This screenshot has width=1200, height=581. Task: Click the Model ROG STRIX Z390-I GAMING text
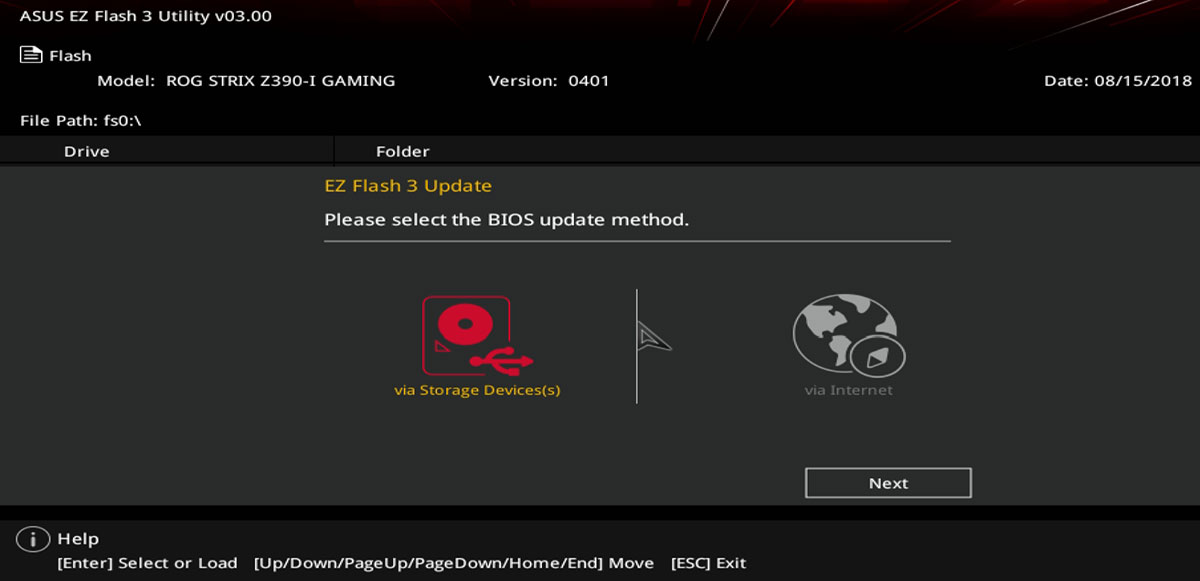[246, 81]
